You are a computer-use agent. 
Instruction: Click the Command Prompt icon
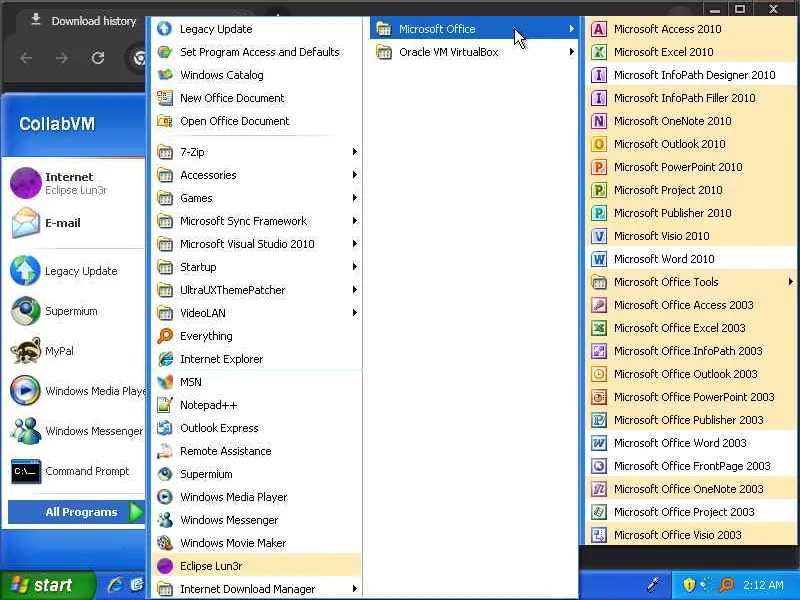(x=26, y=471)
